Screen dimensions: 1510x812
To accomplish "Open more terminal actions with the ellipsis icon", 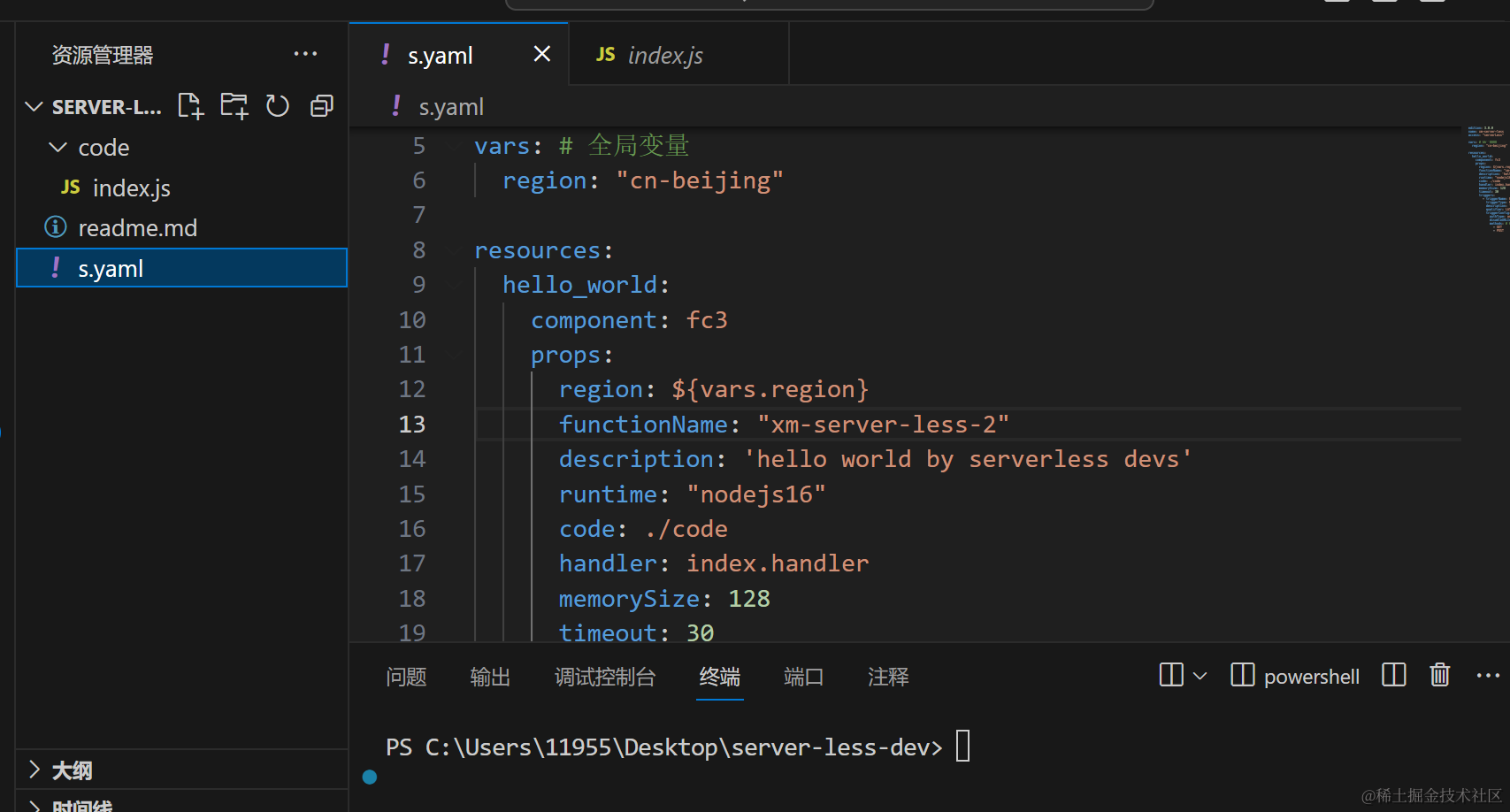I will tap(1489, 675).
